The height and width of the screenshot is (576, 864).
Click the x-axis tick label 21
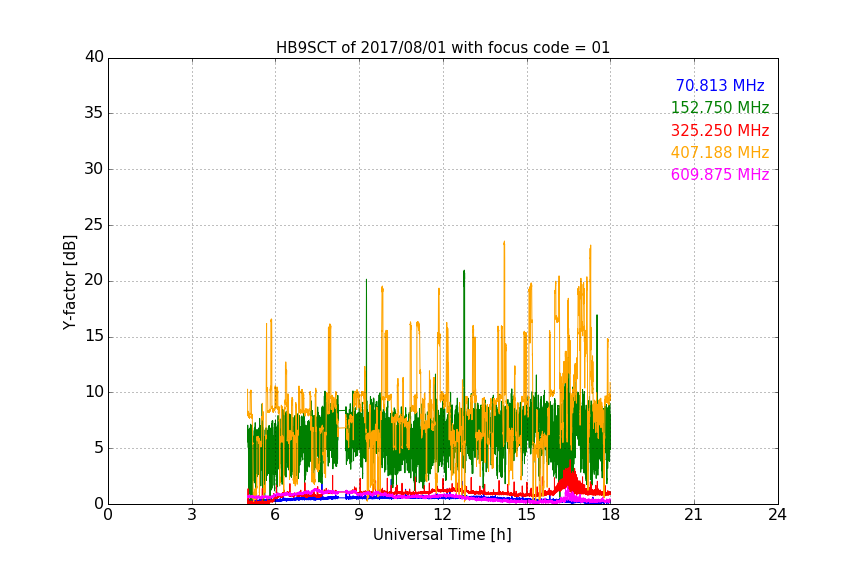pos(694,515)
